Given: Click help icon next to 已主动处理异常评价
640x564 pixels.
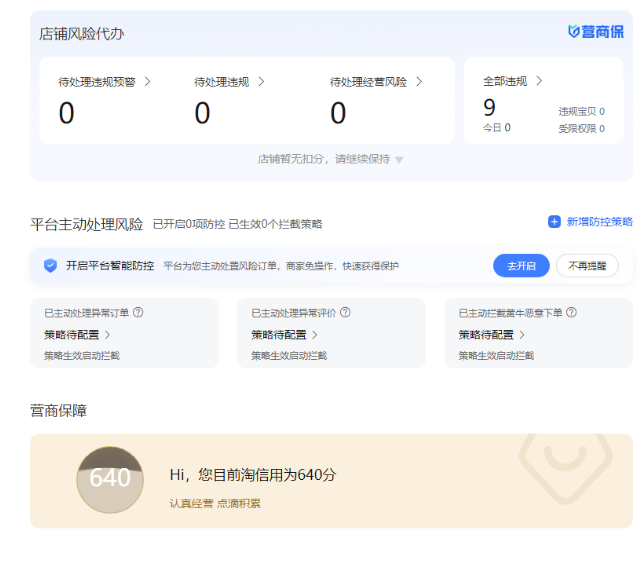Looking at the screenshot, I should [345, 312].
